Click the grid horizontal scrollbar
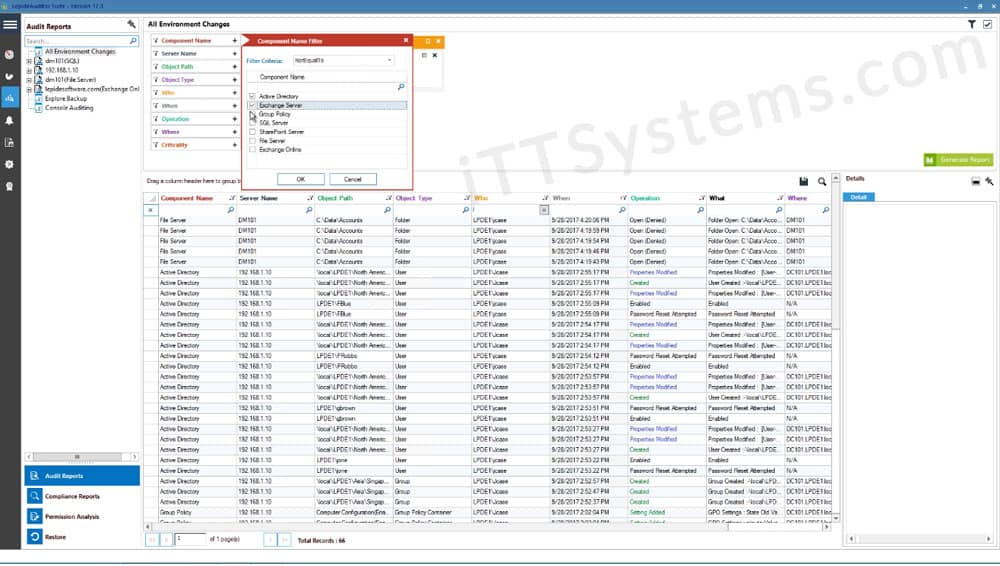 tap(488, 527)
